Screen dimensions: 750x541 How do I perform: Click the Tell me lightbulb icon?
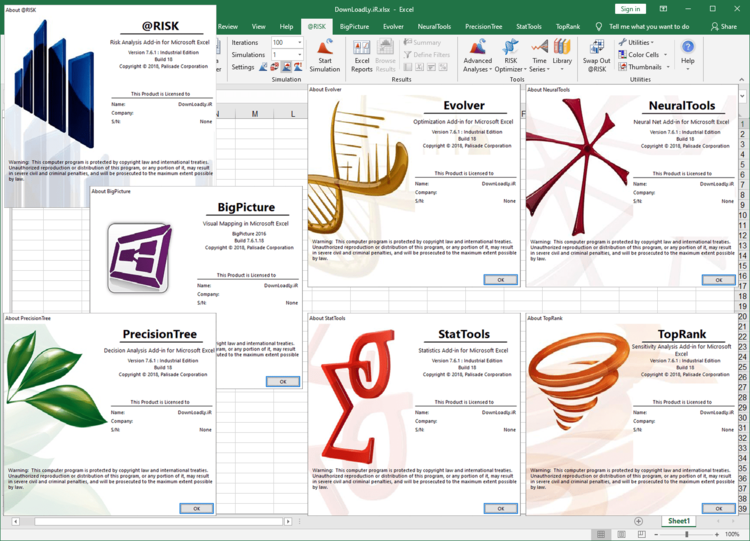(x=598, y=27)
